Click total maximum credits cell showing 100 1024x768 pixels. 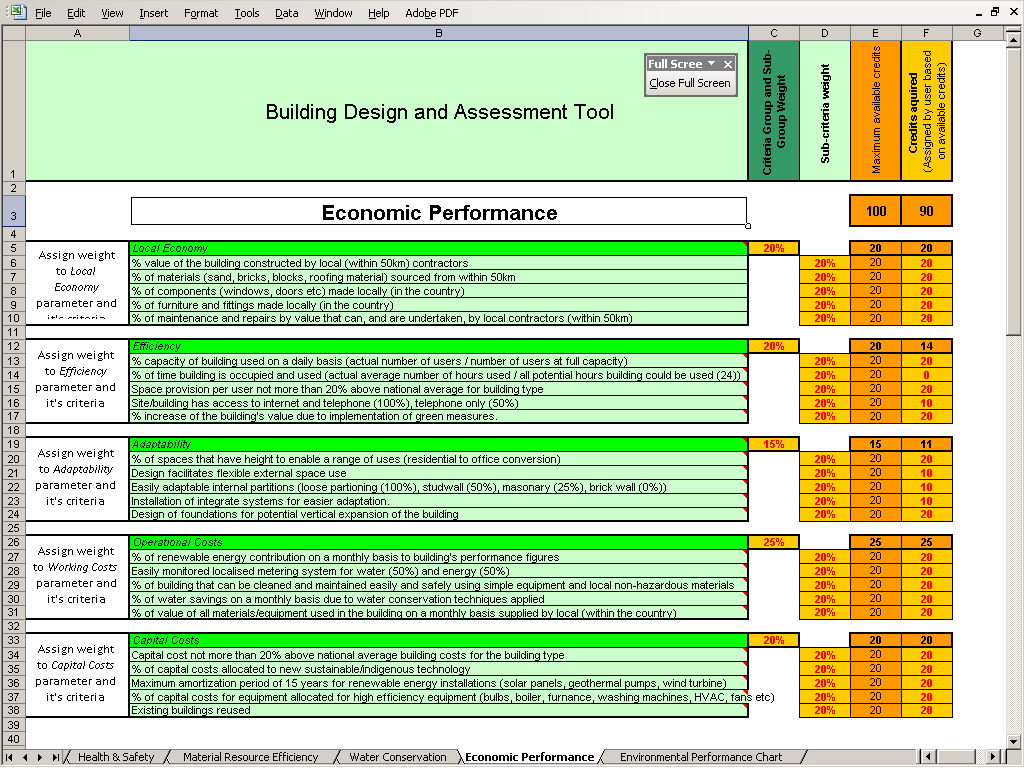click(876, 211)
